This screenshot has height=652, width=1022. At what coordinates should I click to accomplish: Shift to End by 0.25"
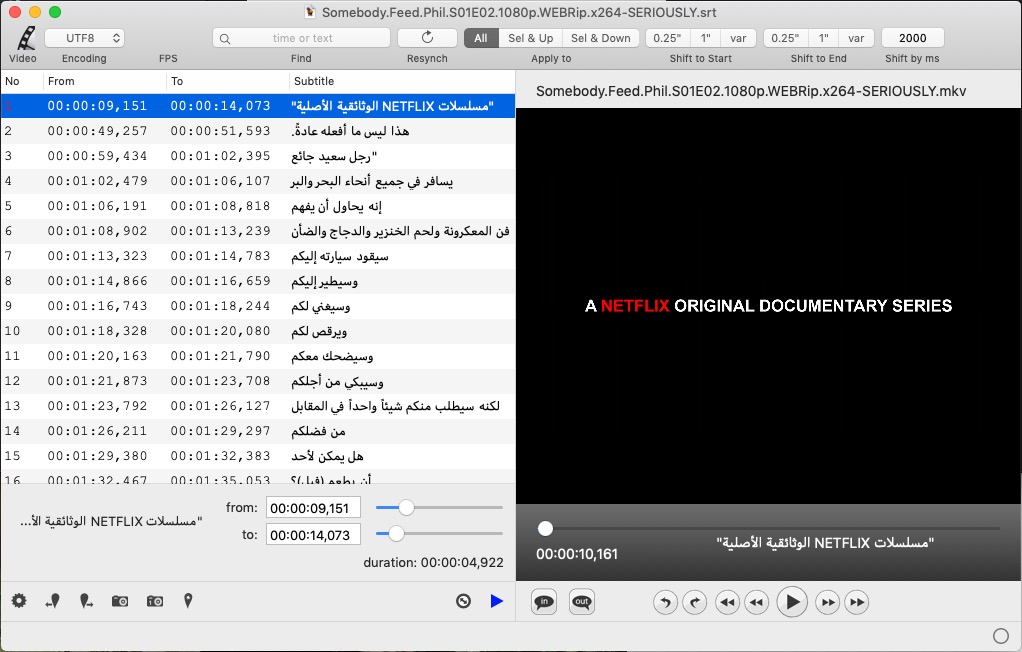click(785, 38)
